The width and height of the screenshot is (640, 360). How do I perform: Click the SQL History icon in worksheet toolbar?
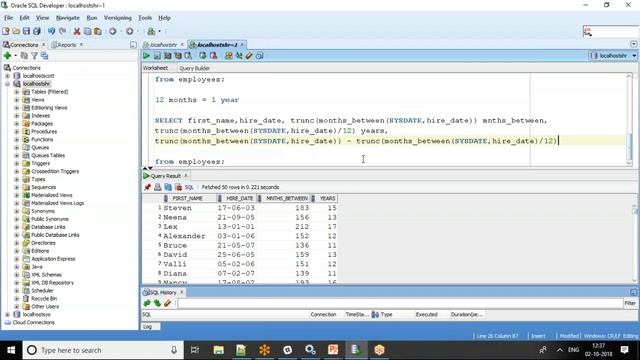pyautogui.click(x=260, y=56)
